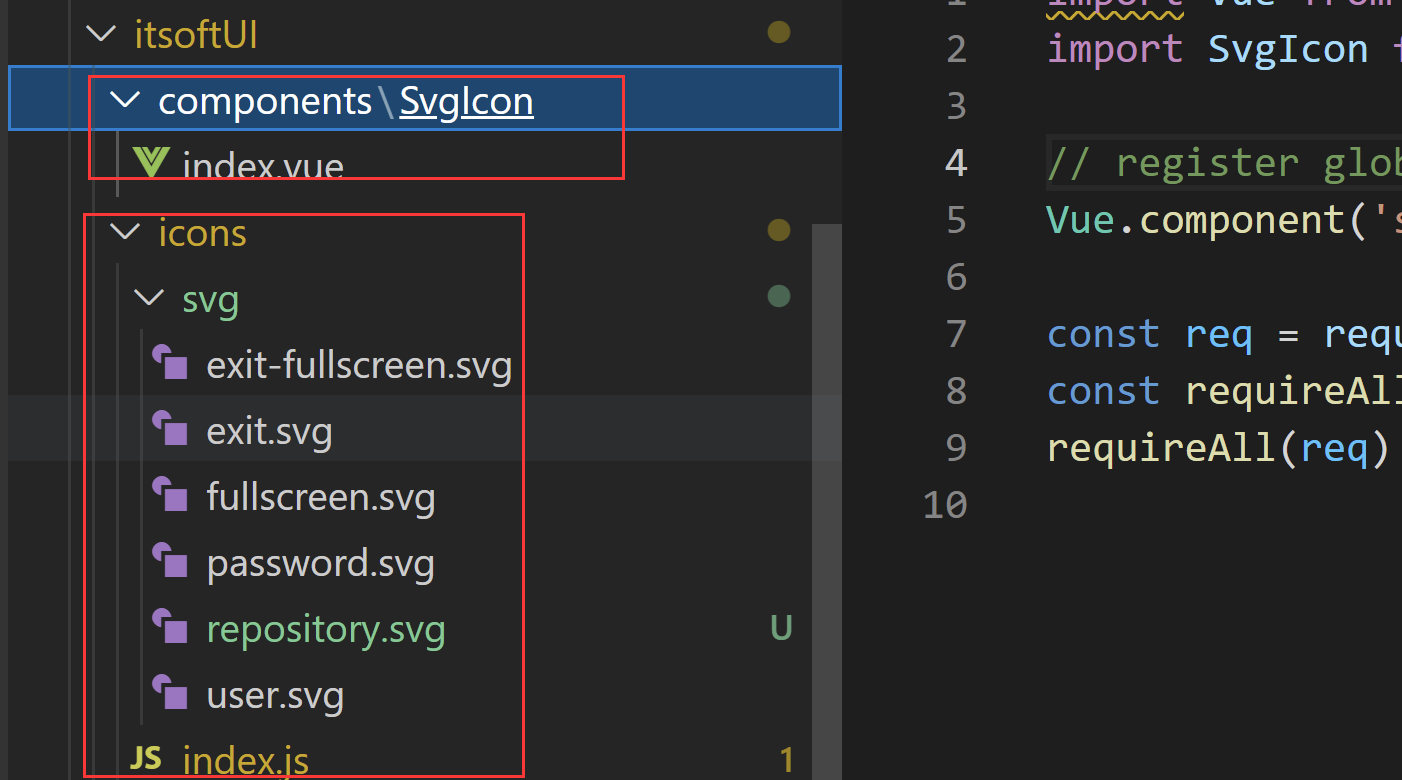Image resolution: width=1402 pixels, height=780 pixels.
Task: Click the U badge on repository.svg
Action: [781, 628]
